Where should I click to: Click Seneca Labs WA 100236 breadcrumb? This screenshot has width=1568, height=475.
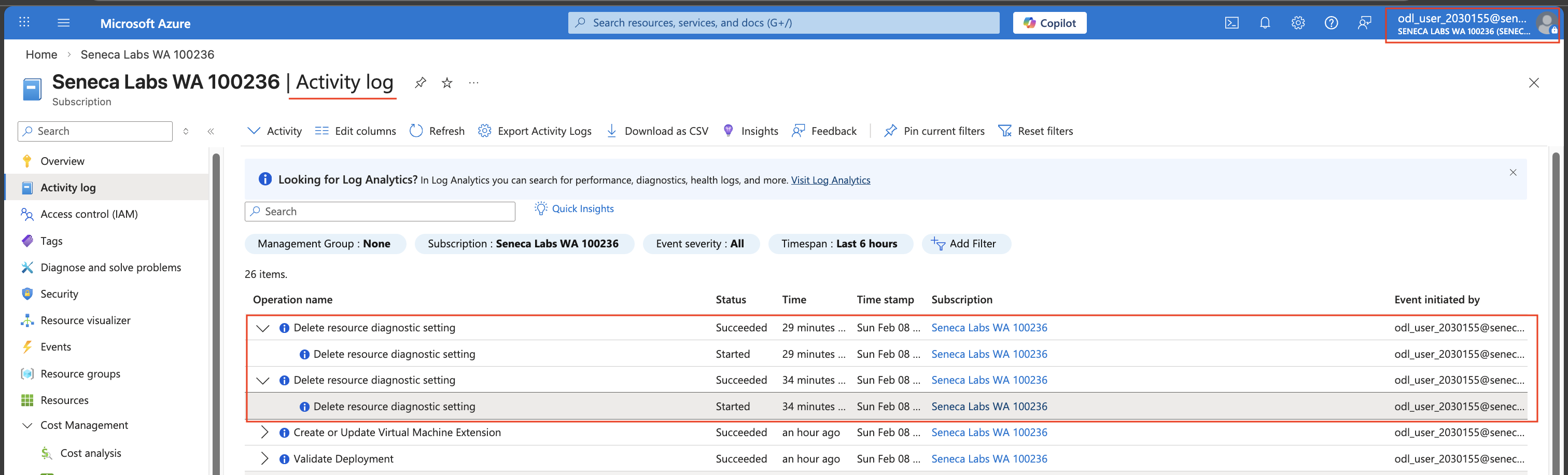click(147, 54)
